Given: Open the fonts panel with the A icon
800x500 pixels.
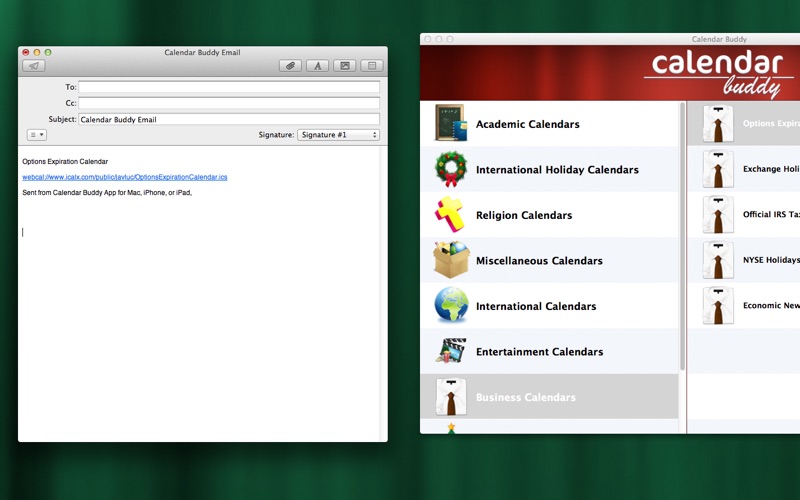Looking at the screenshot, I should coord(317,66).
